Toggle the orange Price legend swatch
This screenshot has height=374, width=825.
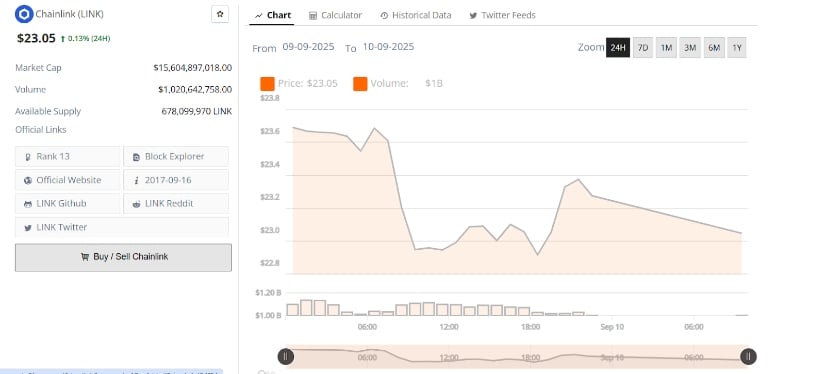[267, 84]
